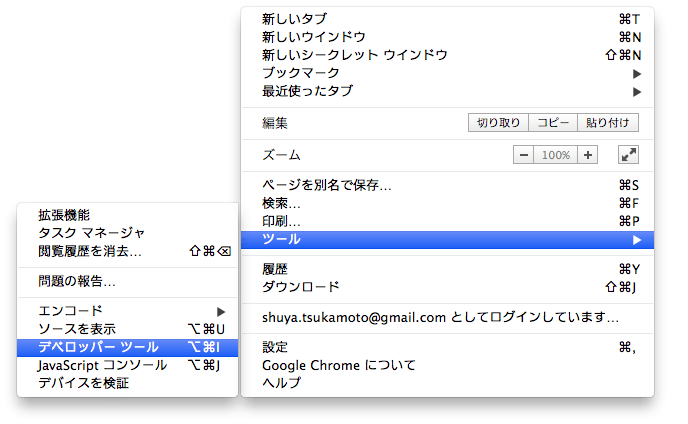Click the 切り取り (cut) button
This screenshot has width=688, height=424.
[498, 123]
